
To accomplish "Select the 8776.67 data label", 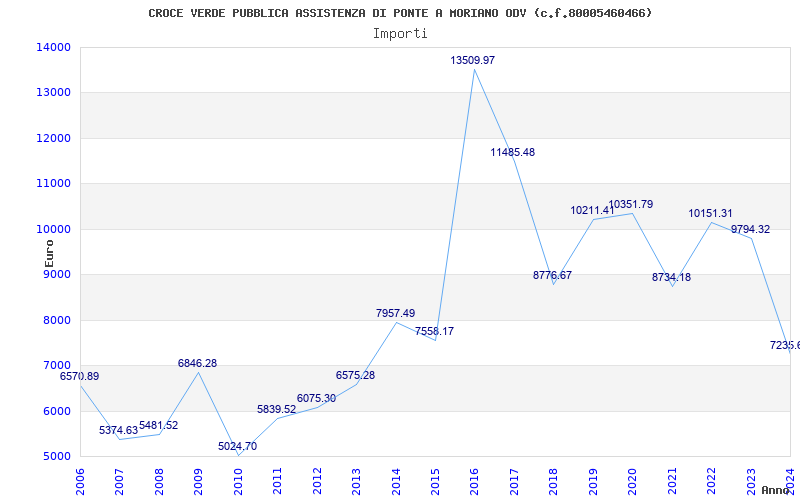I will point(553,276).
